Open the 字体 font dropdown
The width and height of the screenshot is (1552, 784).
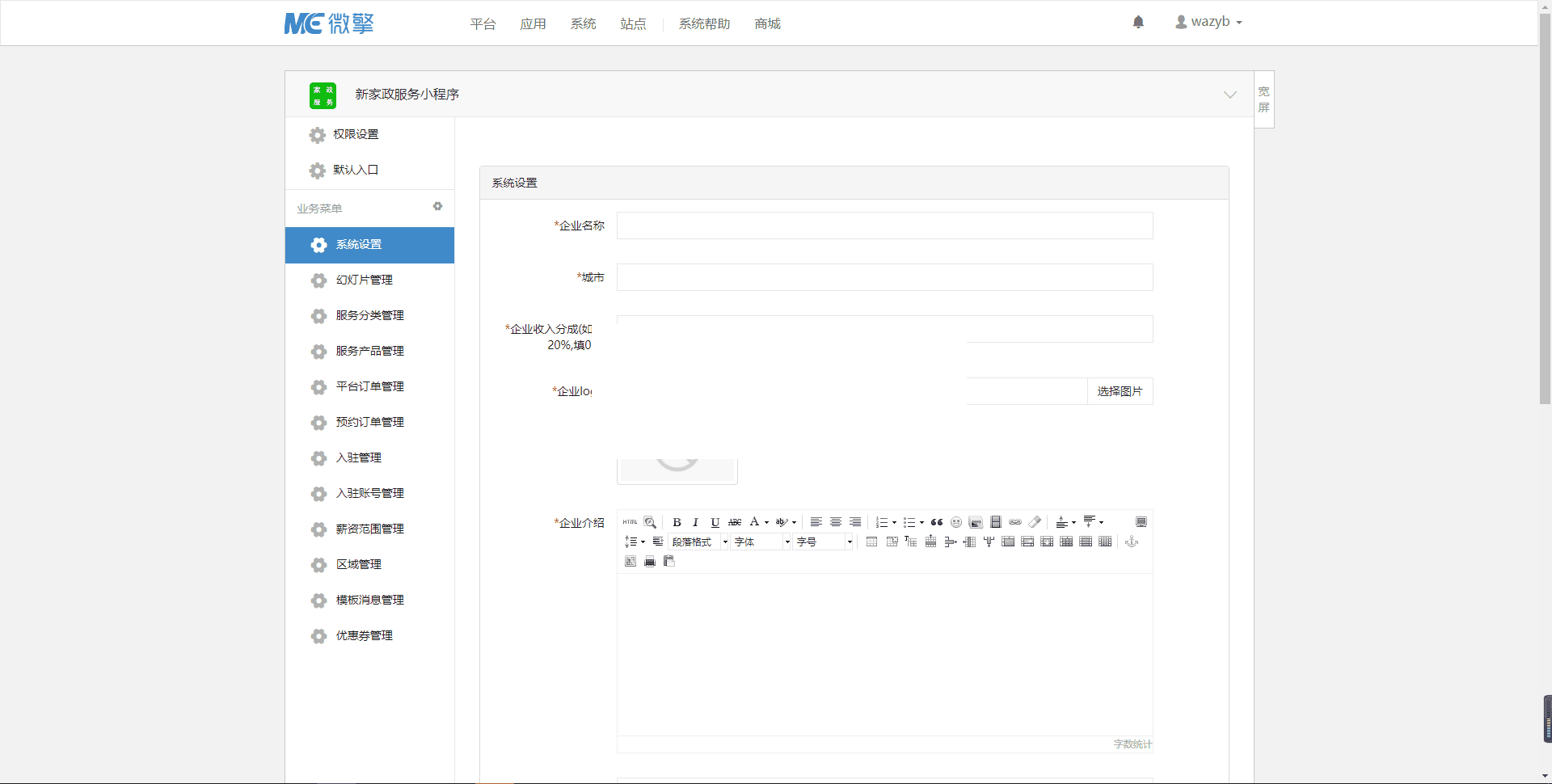[758, 542]
